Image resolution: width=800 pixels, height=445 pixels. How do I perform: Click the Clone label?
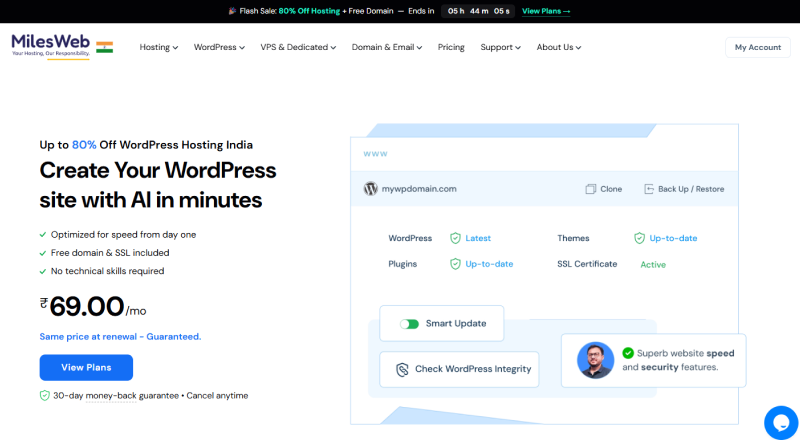(611, 189)
